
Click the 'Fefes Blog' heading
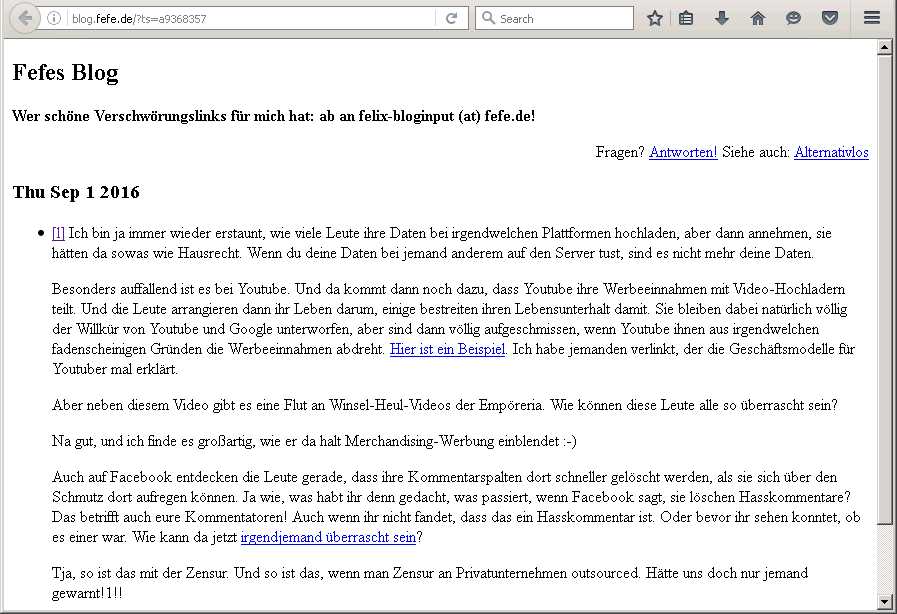coord(65,73)
